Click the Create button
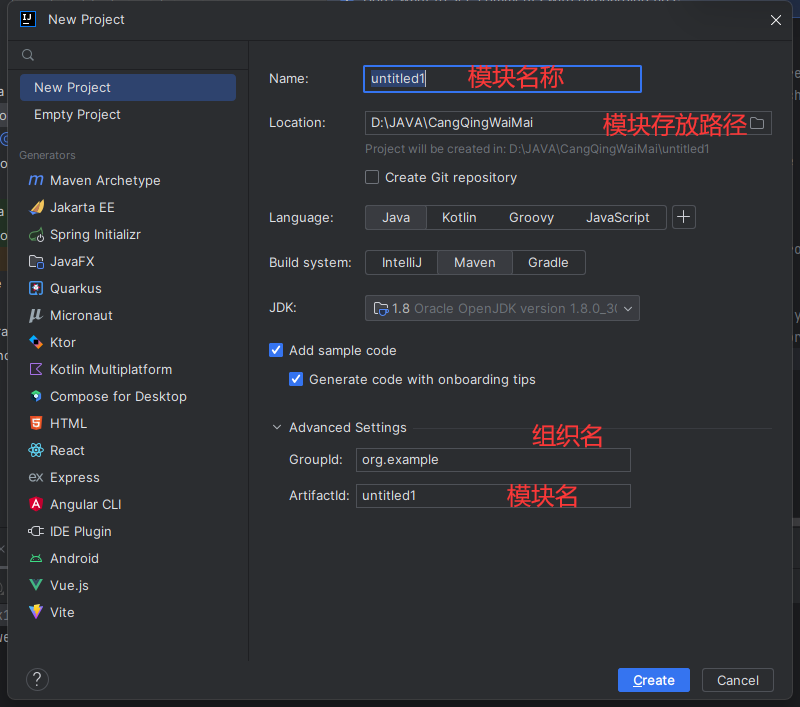This screenshot has height=707, width=800. point(654,680)
